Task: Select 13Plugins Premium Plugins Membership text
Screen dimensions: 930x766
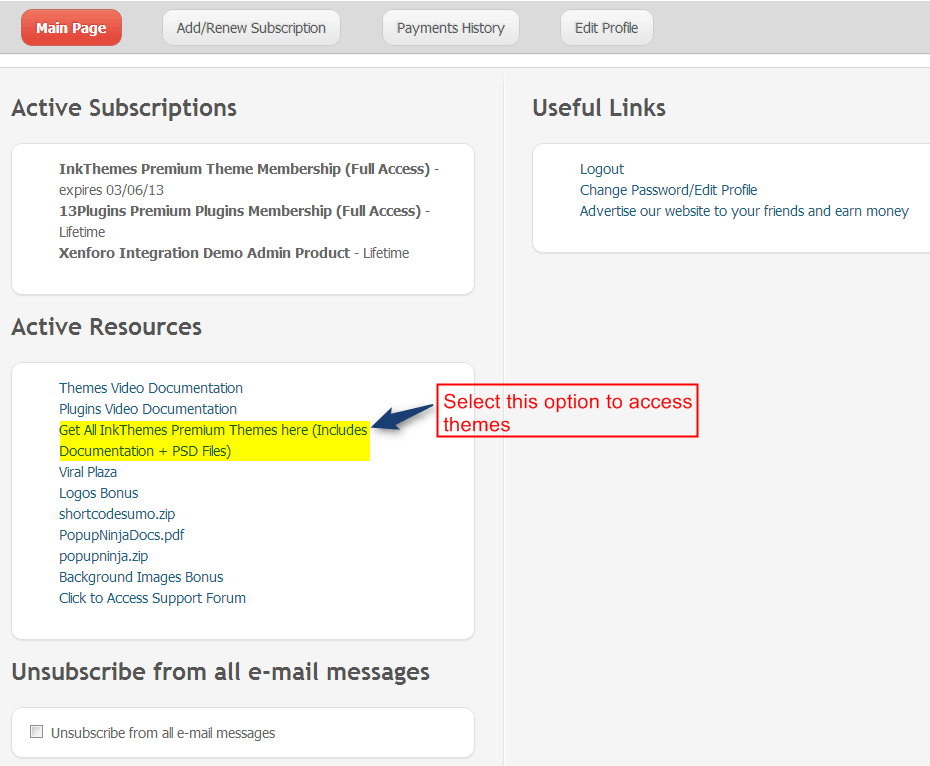Action: (x=240, y=211)
